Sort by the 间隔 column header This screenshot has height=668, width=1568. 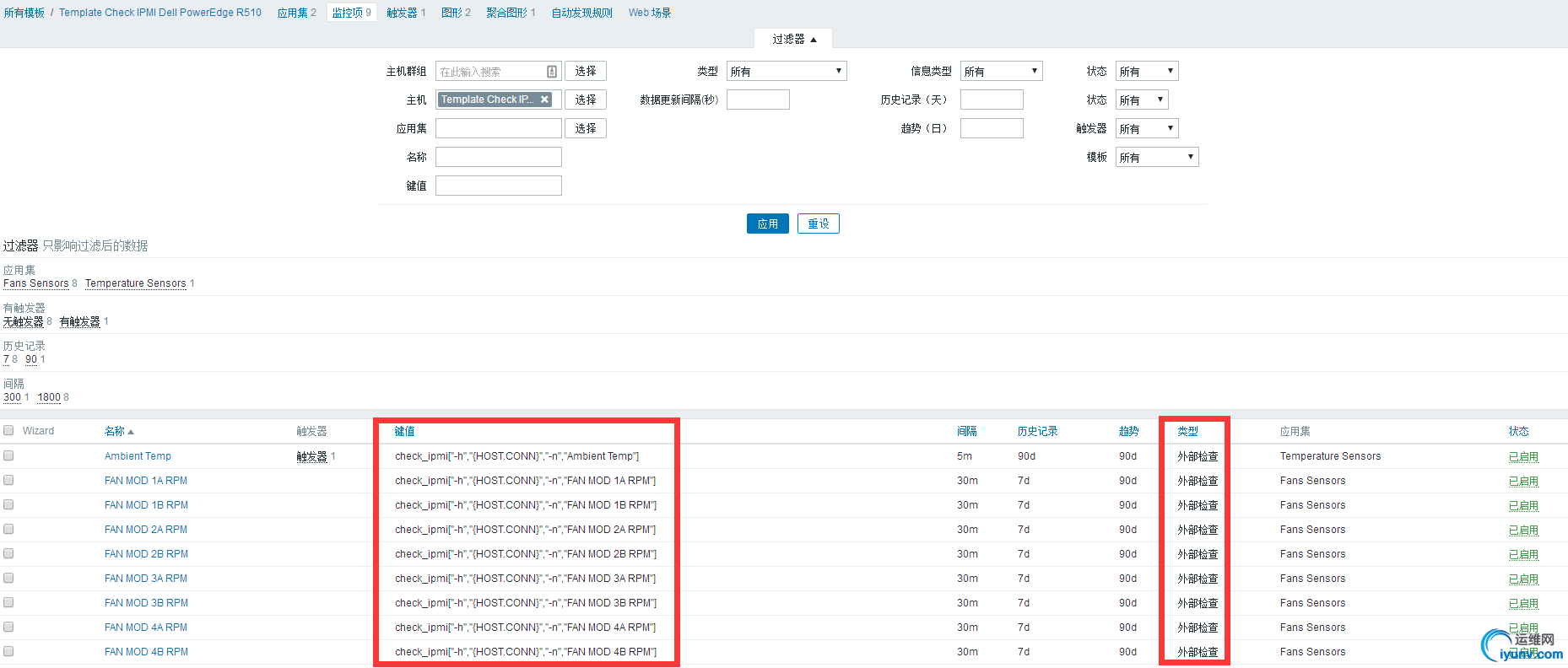(x=967, y=431)
